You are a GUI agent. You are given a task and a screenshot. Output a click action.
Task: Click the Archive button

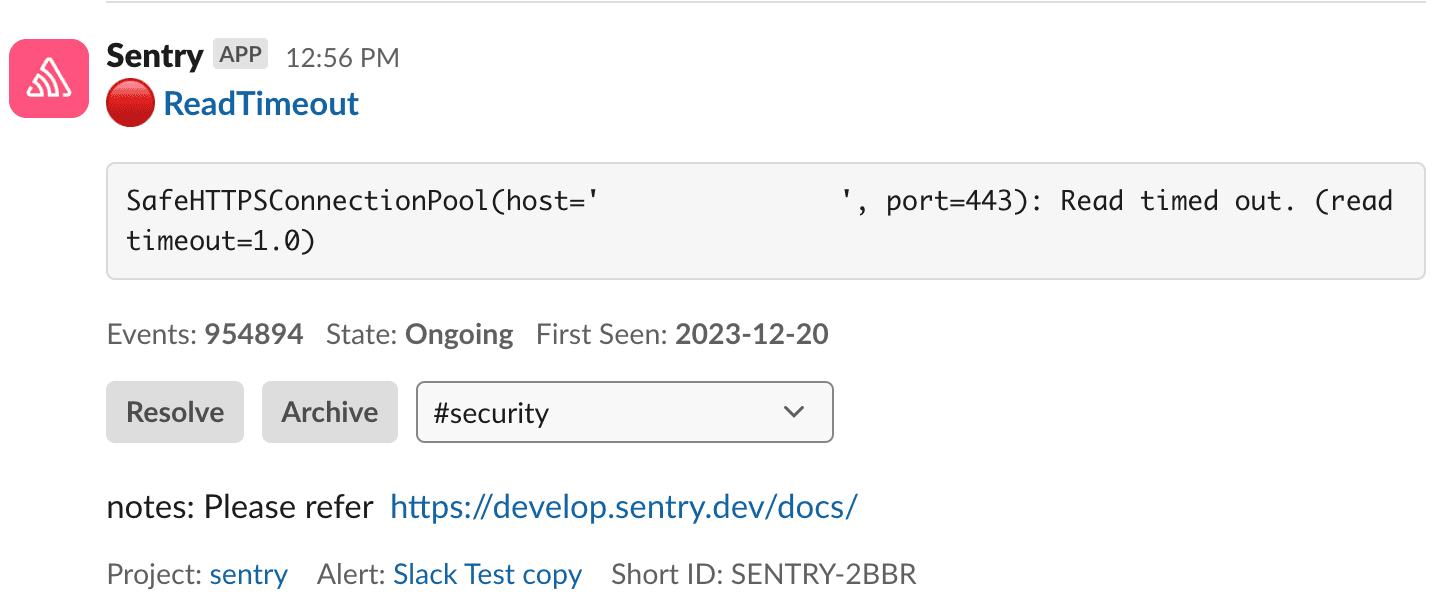[x=329, y=411]
